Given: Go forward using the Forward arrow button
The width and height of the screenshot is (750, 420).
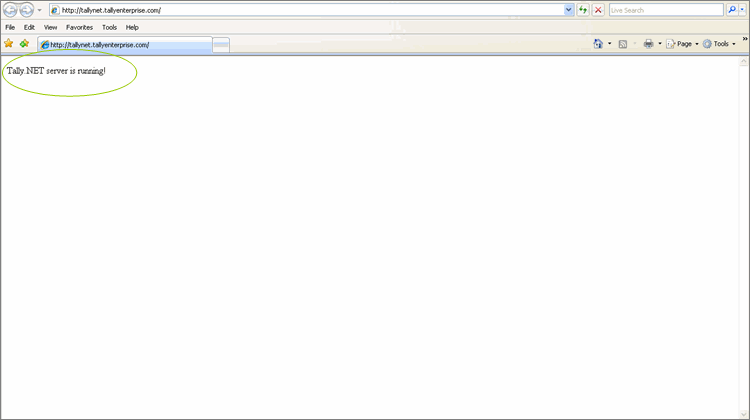Looking at the screenshot, I should tap(26, 10).
